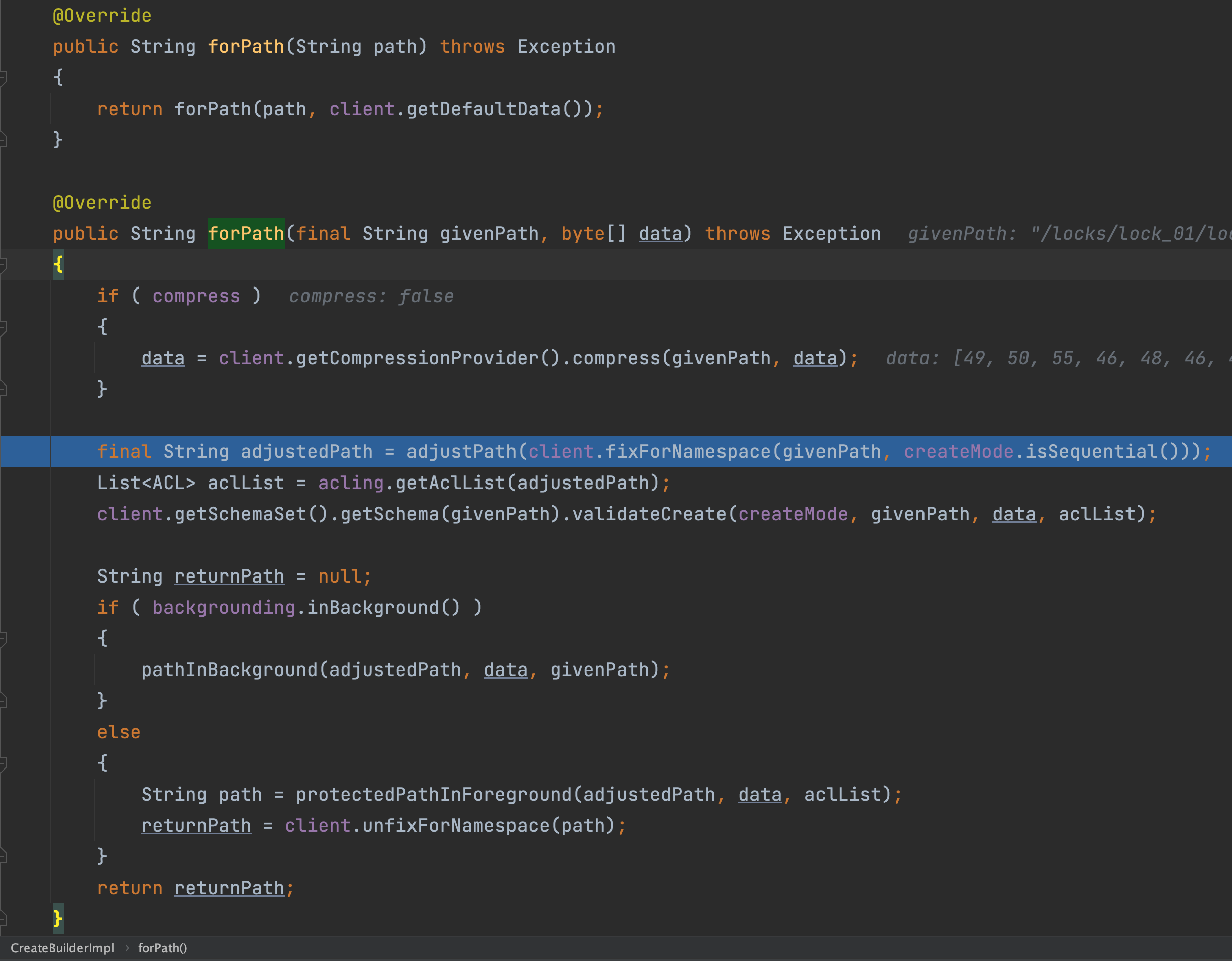Toggle fold marker at the backgrounding if-block opening brace

pyautogui.click(x=3, y=639)
